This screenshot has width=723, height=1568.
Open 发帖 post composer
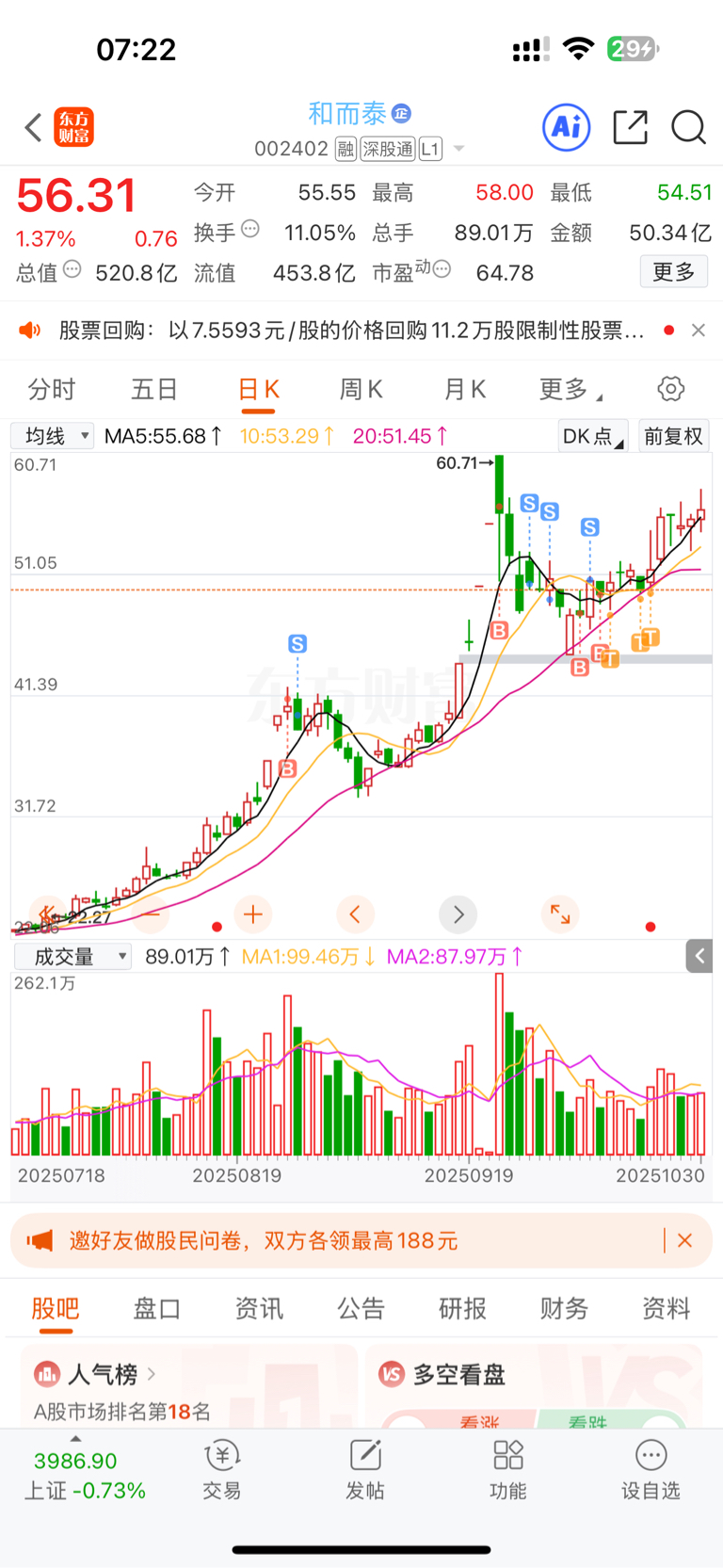(365, 1471)
